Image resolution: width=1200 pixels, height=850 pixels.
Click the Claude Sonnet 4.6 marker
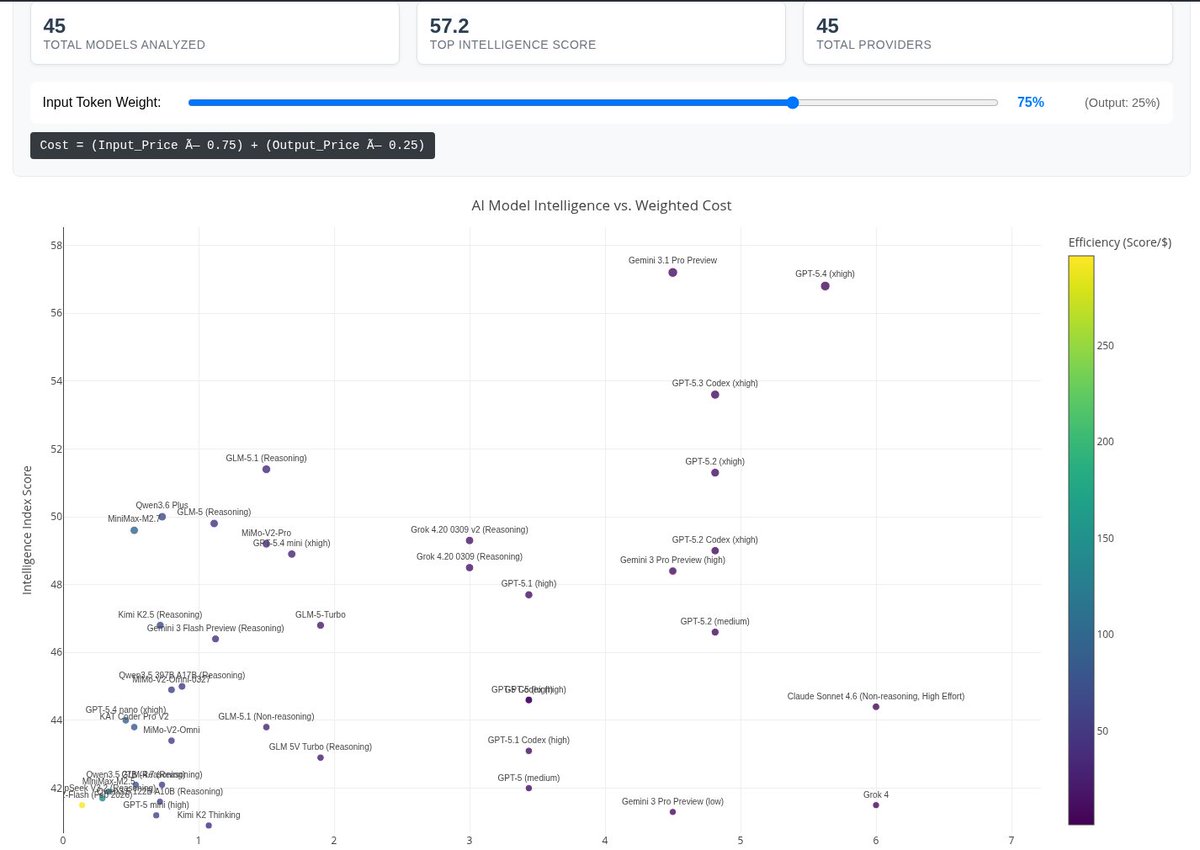(x=876, y=707)
